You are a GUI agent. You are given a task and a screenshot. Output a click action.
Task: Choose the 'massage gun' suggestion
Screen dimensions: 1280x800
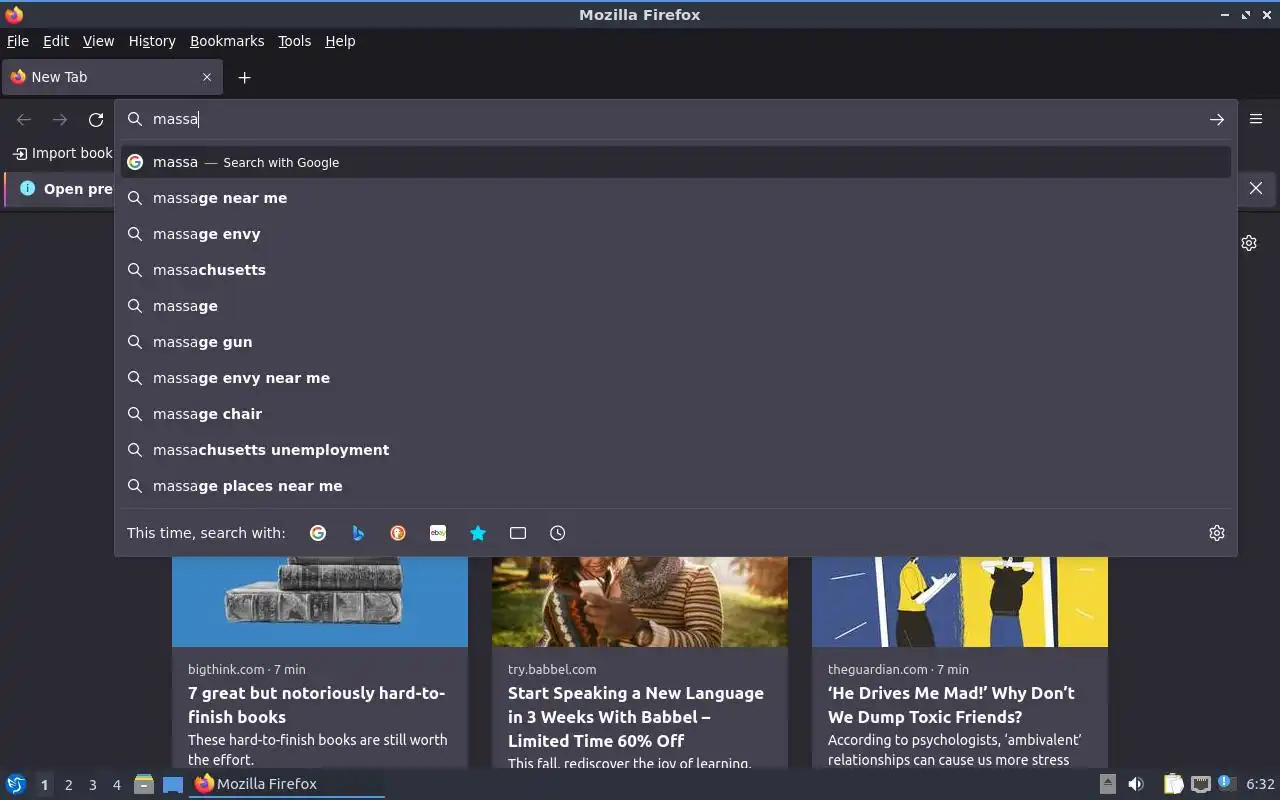tap(675, 342)
